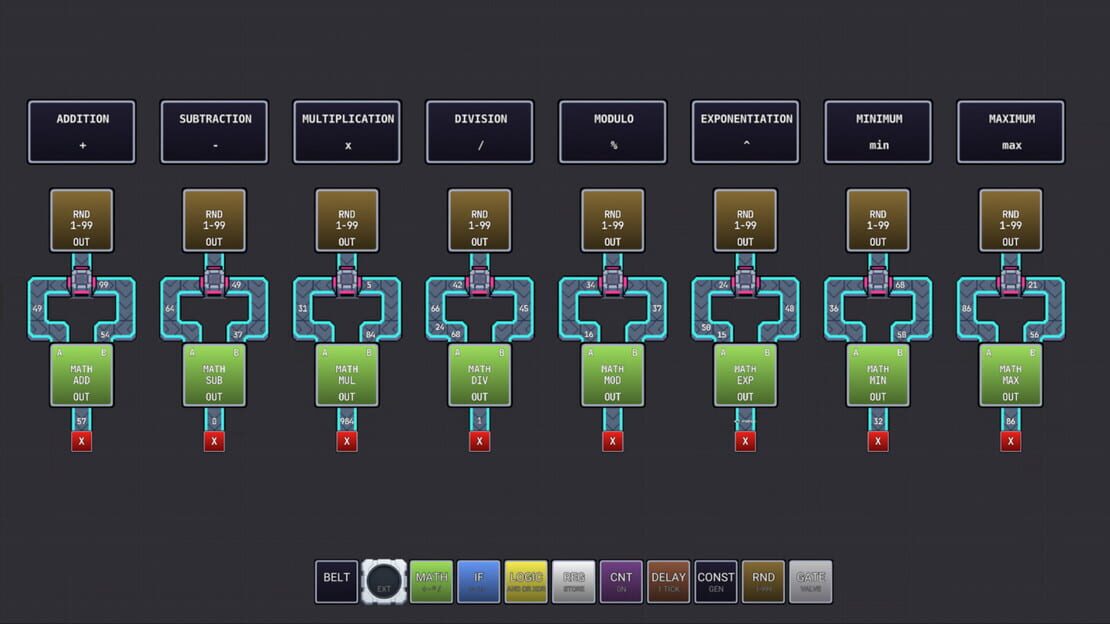The height and width of the screenshot is (624, 1110).
Task: Click the RND 1-99 block above MATH EXP
Action: [x=745, y=220]
